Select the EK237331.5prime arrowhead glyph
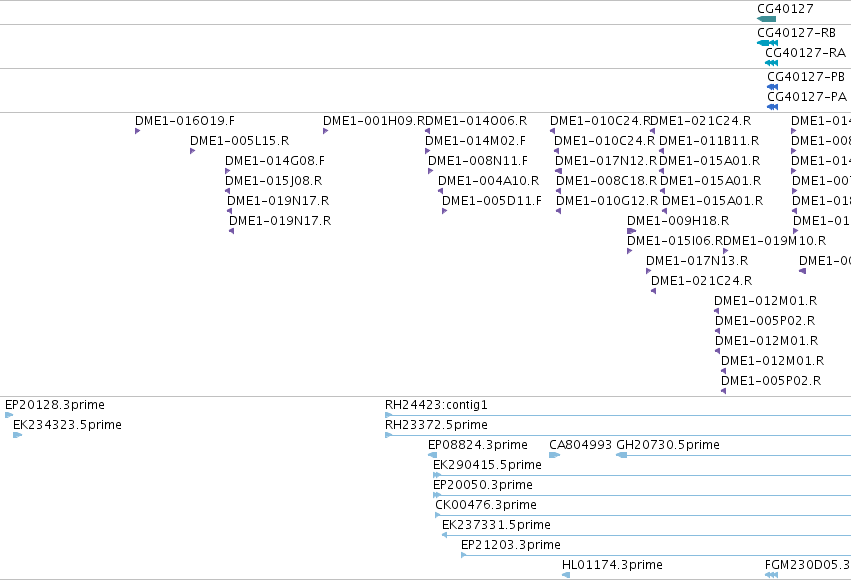 coord(444,535)
